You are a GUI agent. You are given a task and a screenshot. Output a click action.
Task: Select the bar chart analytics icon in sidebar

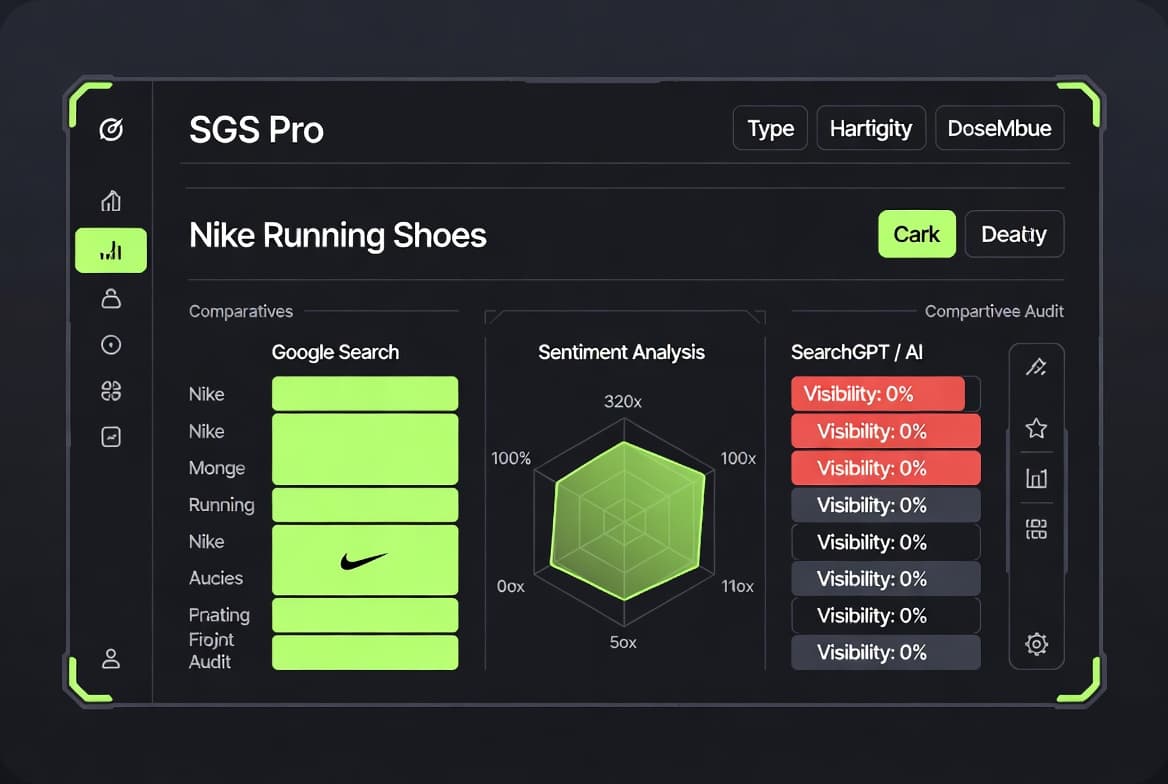[110, 250]
